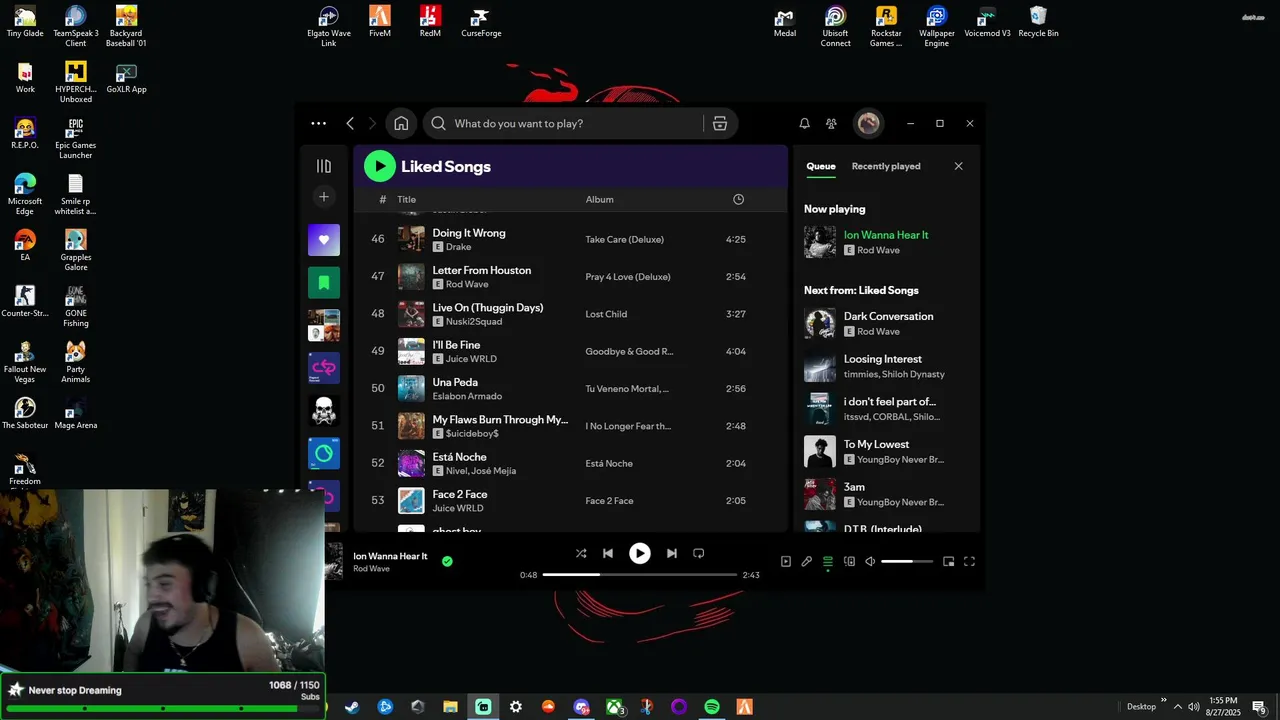The height and width of the screenshot is (720, 1280).
Task: Sort by the duration clock icon header
Action: pyautogui.click(x=738, y=199)
